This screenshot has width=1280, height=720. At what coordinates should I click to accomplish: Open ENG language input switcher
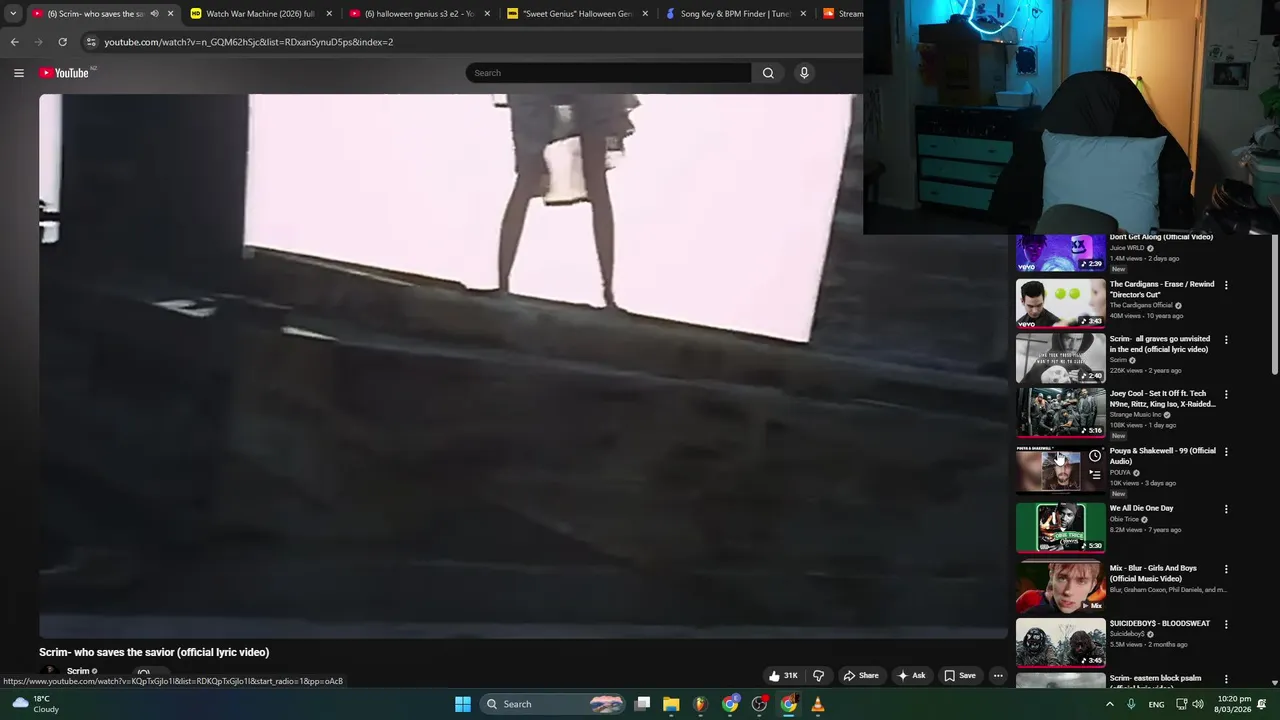point(1156,704)
